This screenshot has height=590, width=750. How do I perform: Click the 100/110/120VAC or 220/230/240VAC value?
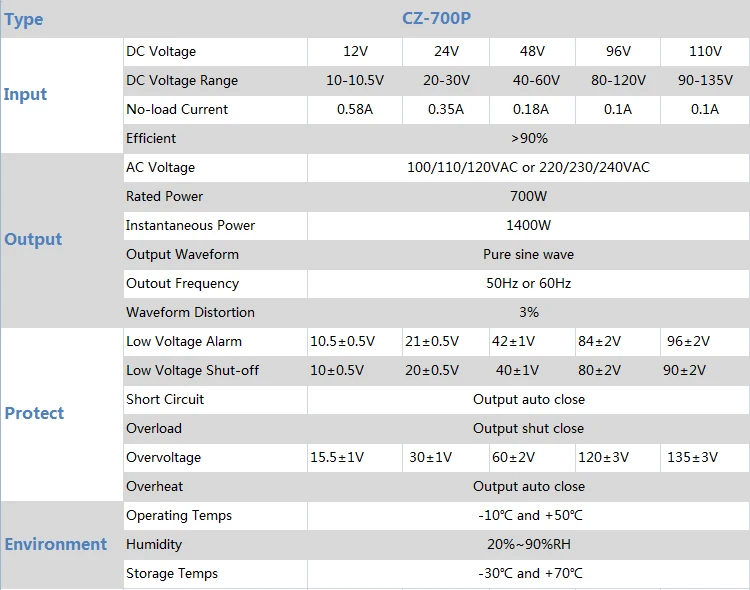529,167
